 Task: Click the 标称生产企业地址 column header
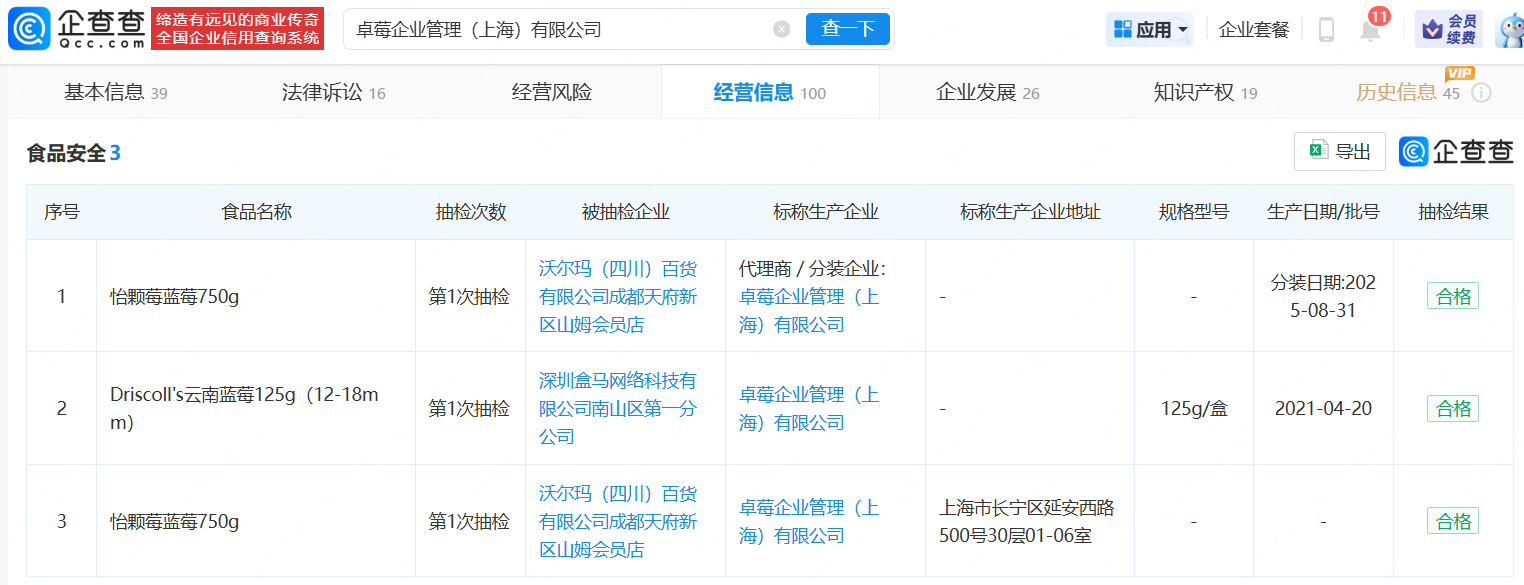[x=1030, y=212]
